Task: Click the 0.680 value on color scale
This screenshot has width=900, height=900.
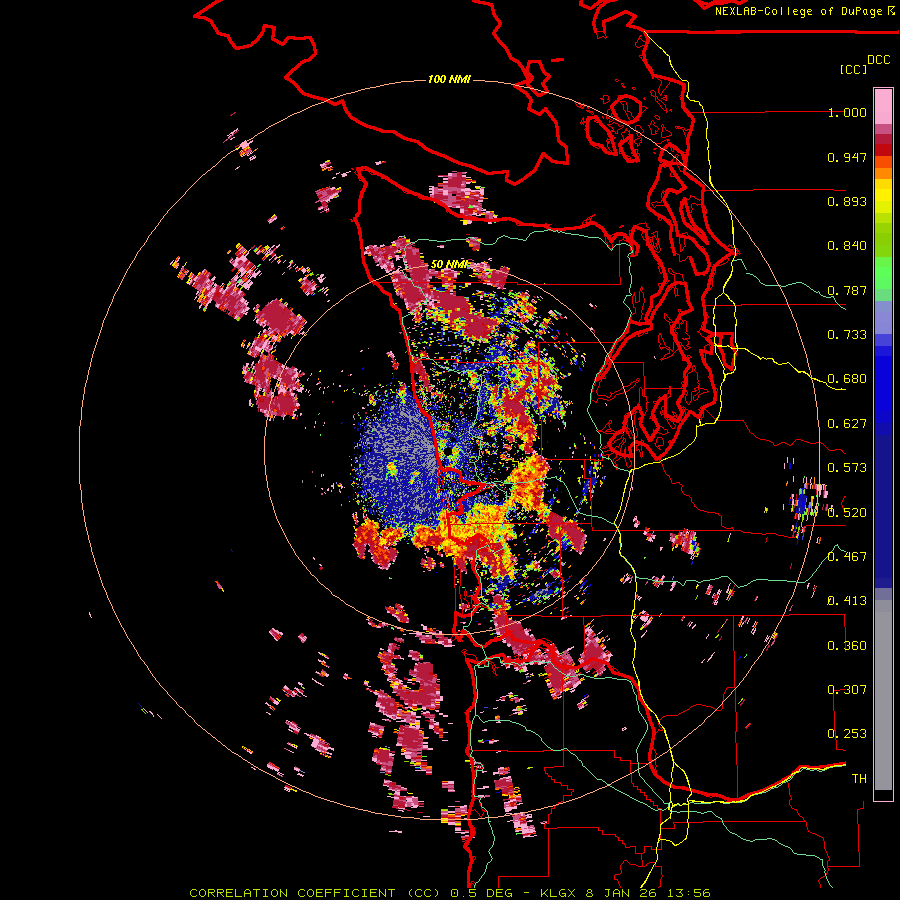Action: pyautogui.click(x=847, y=379)
